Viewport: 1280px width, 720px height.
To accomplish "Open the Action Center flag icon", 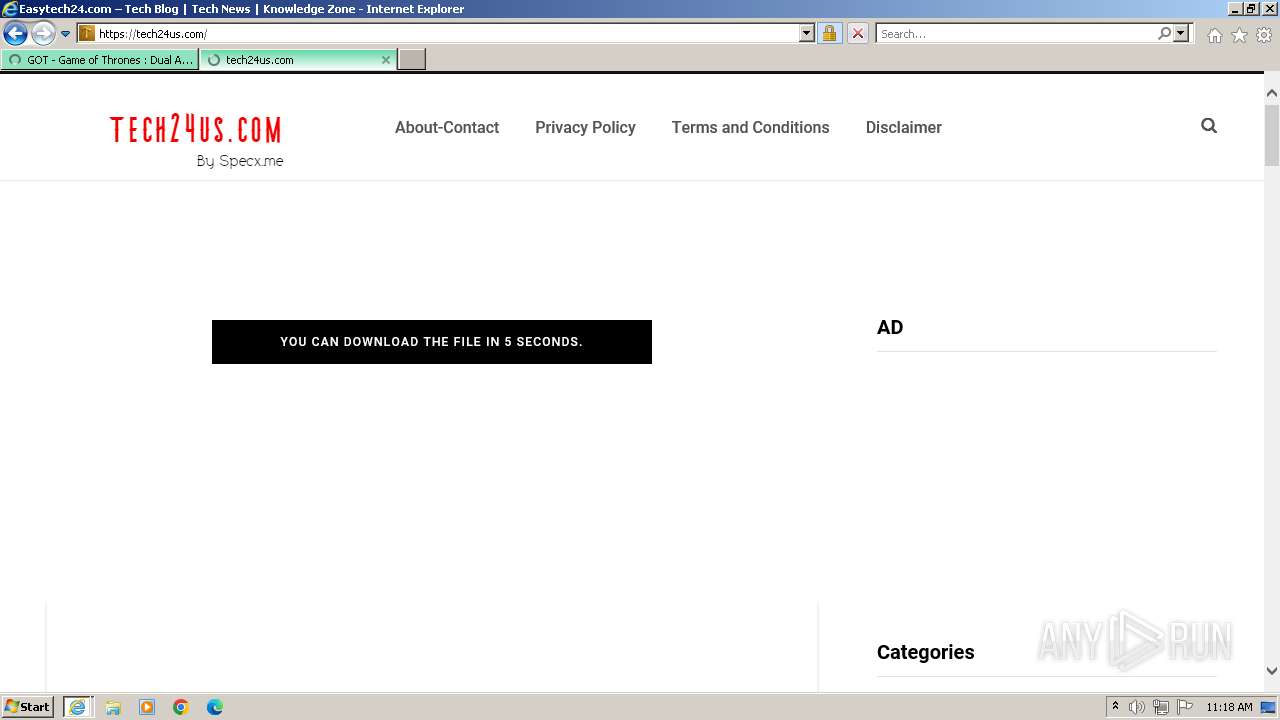I will click(1185, 707).
